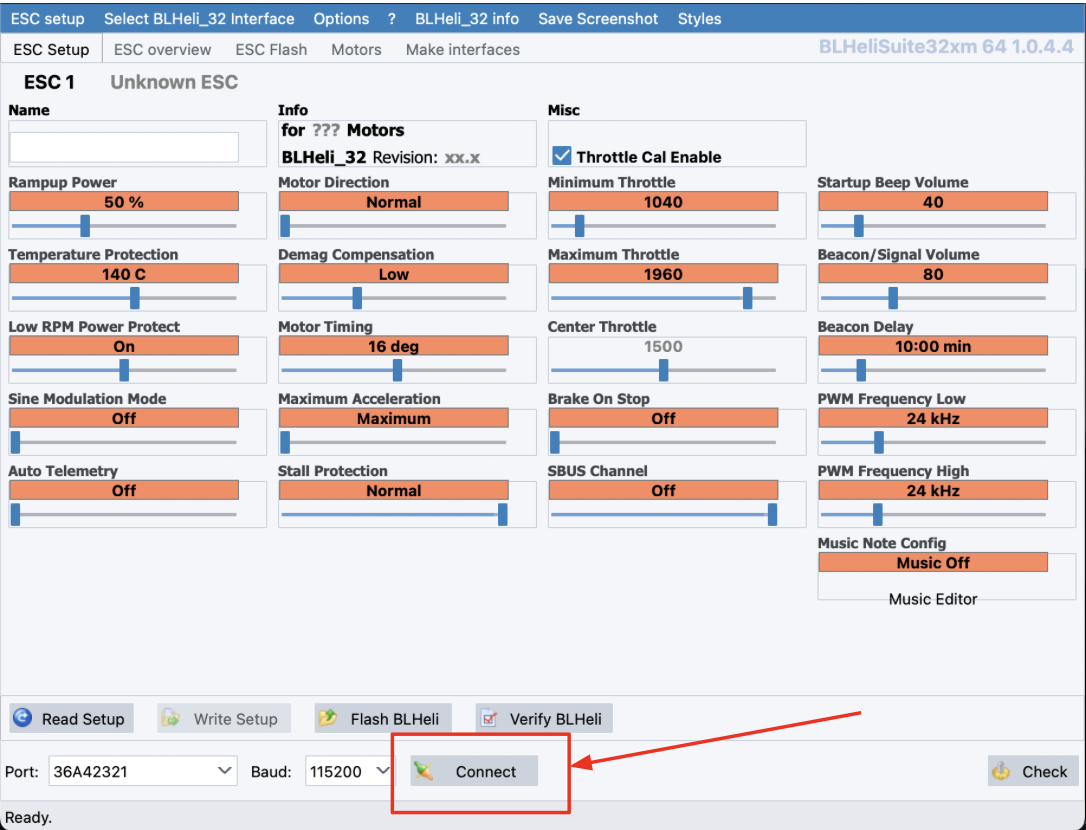This screenshot has width=1086, height=830.
Task: Open the question mark help menu
Action: (392, 19)
